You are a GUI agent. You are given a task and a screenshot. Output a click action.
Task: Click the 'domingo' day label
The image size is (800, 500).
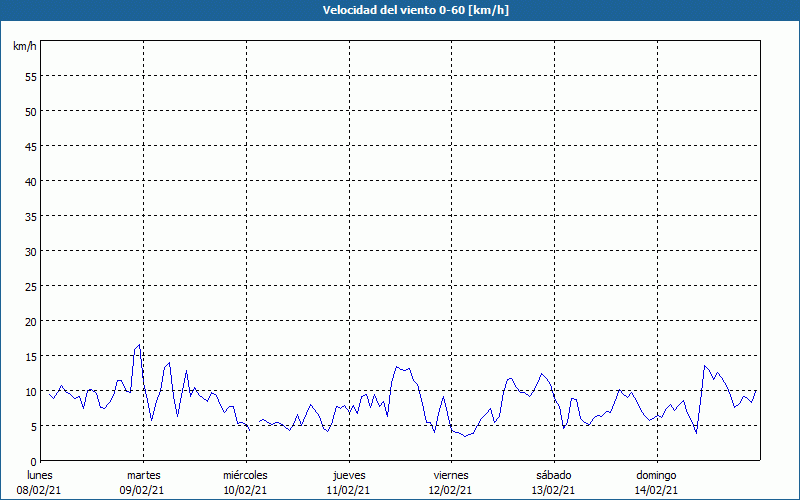coord(657,476)
